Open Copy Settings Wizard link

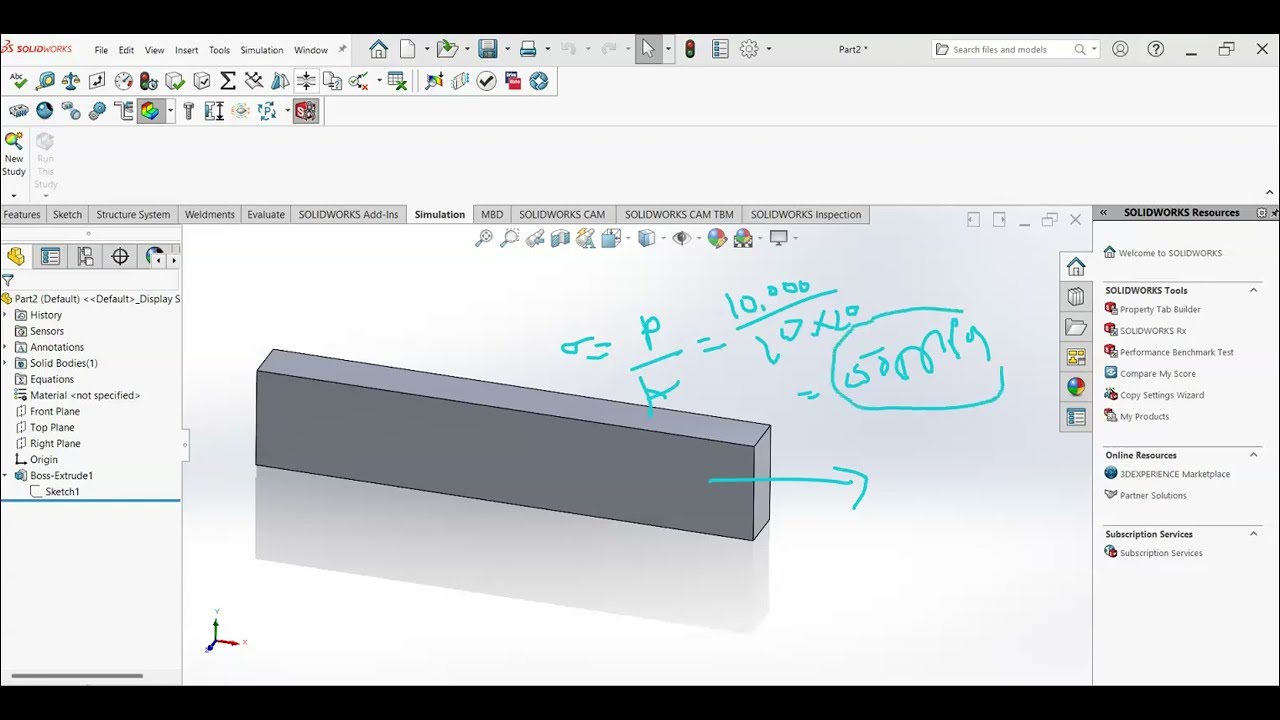(x=1162, y=395)
